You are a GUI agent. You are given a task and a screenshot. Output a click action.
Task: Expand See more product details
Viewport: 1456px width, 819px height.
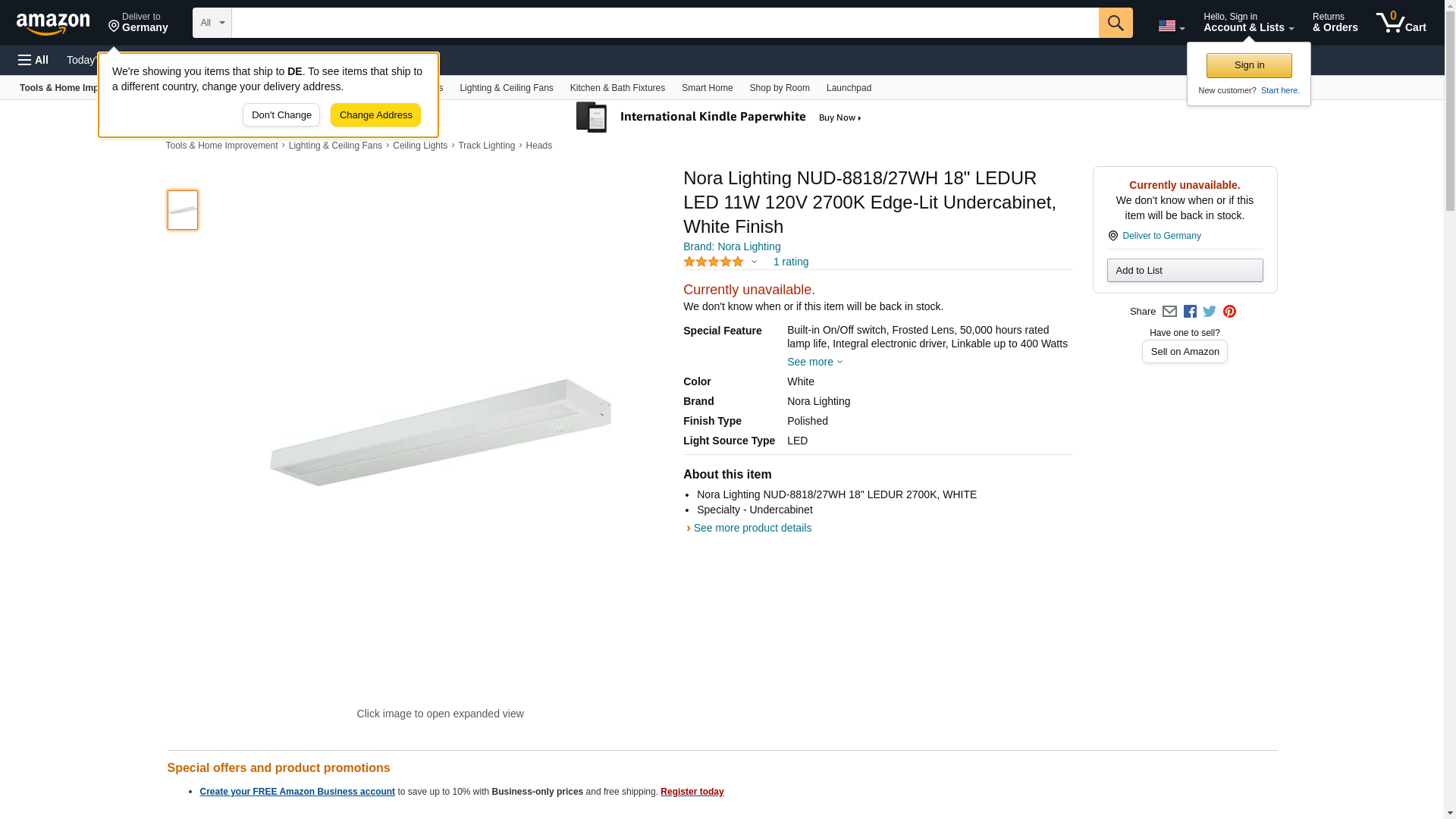coord(752,528)
